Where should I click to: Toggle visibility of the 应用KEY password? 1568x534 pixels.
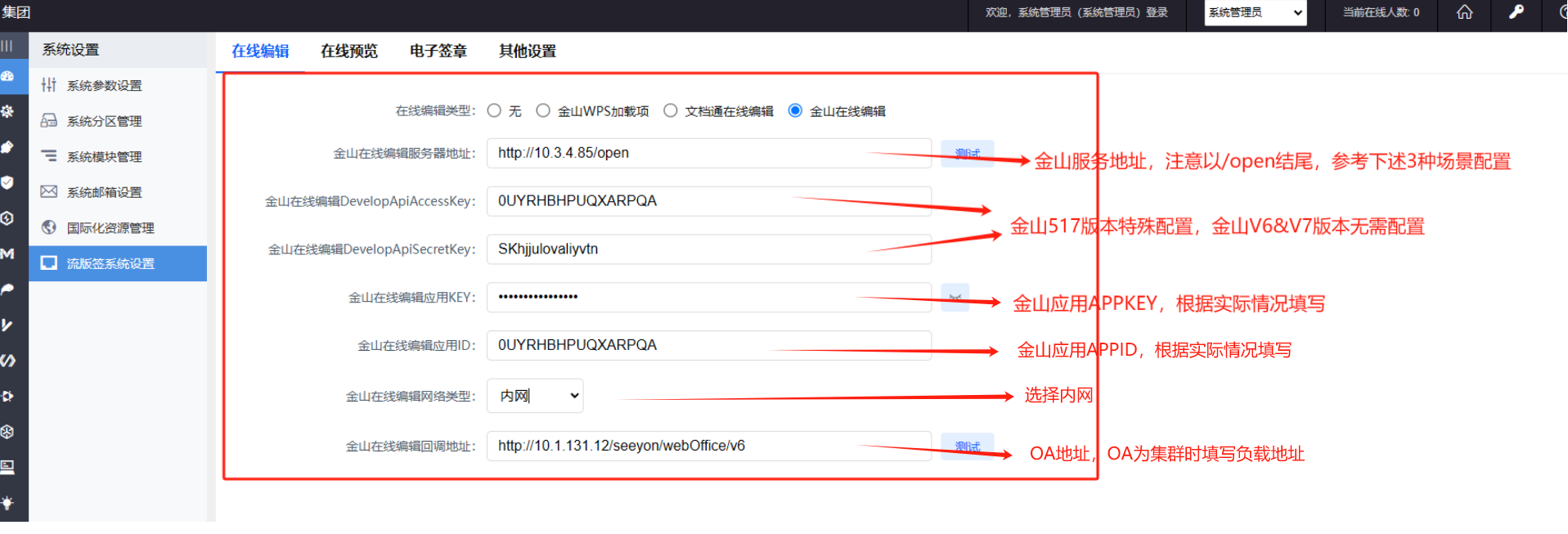point(955,298)
